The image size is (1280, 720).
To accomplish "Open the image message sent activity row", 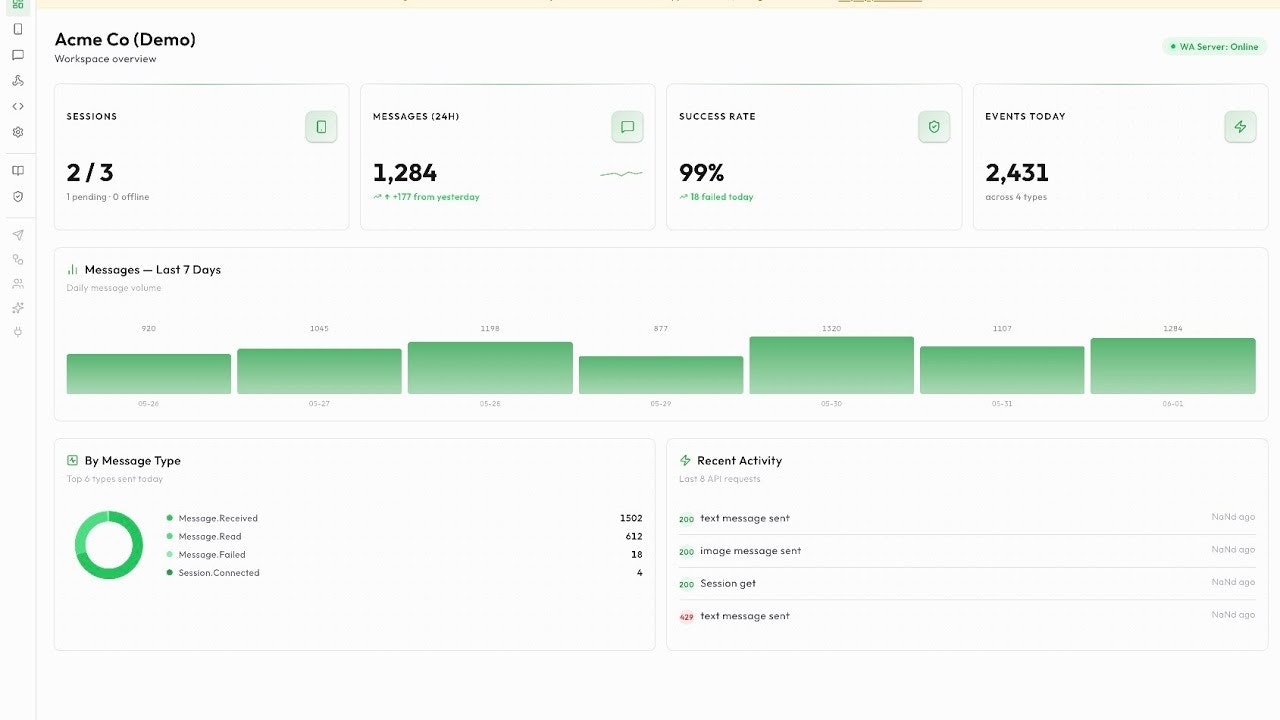I will pos(967,551).
